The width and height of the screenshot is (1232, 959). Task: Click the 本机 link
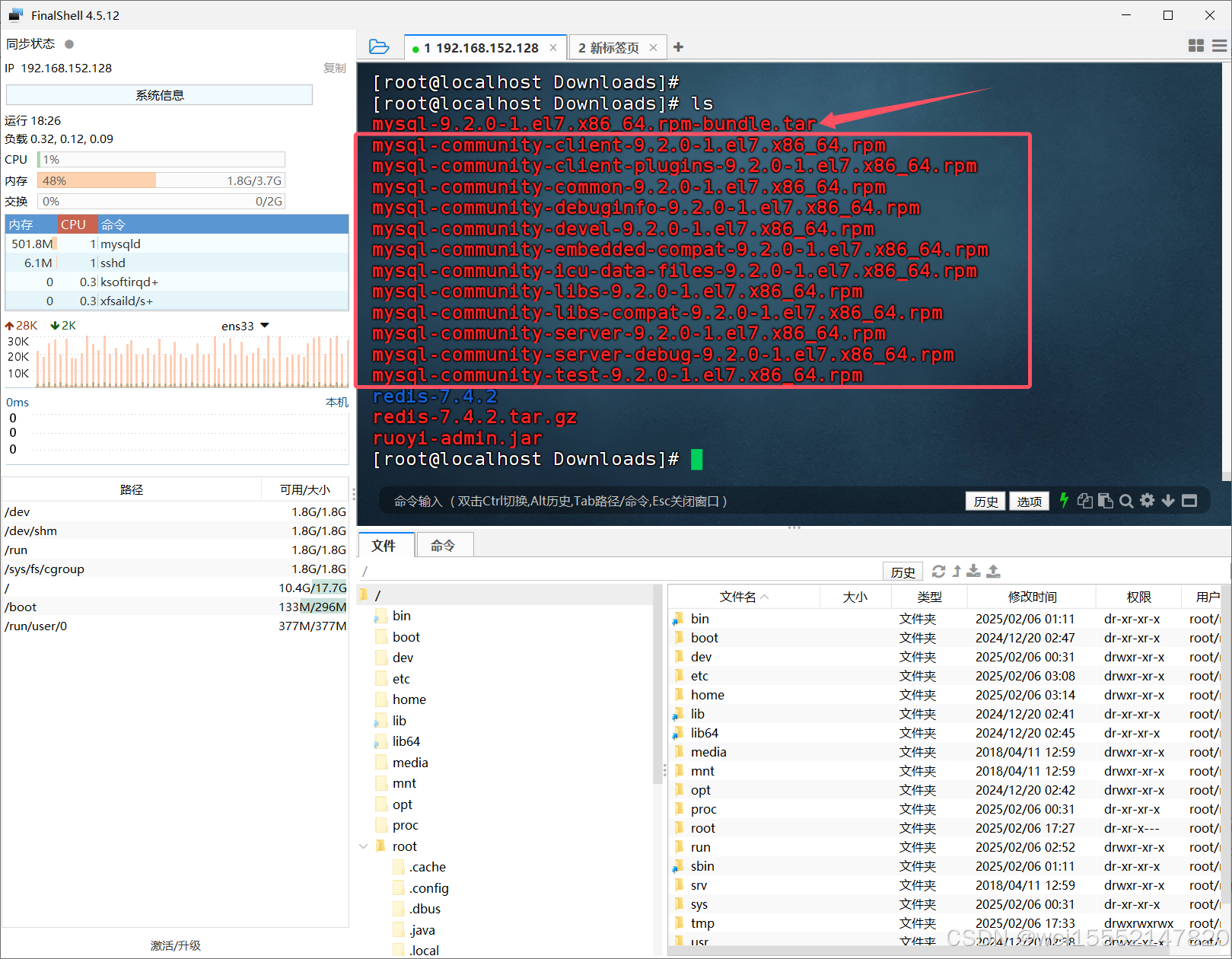(336, 402)
